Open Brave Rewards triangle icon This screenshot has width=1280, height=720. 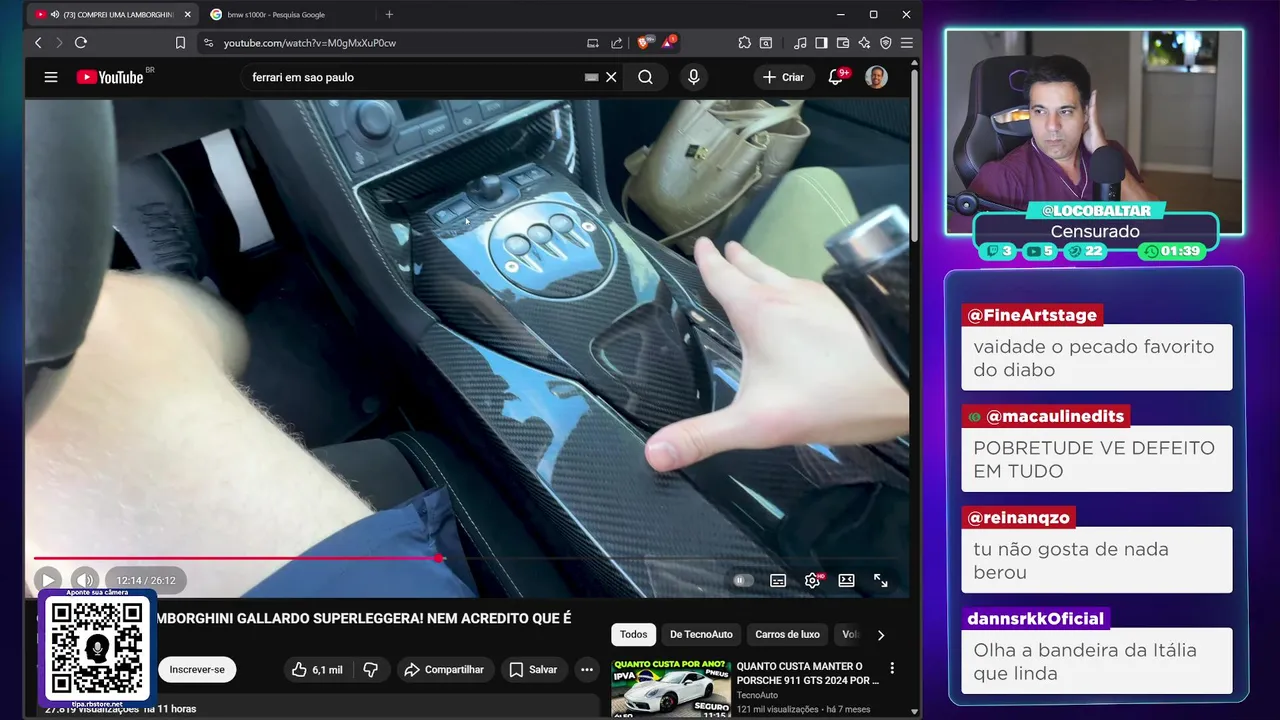tap(668, 43)
